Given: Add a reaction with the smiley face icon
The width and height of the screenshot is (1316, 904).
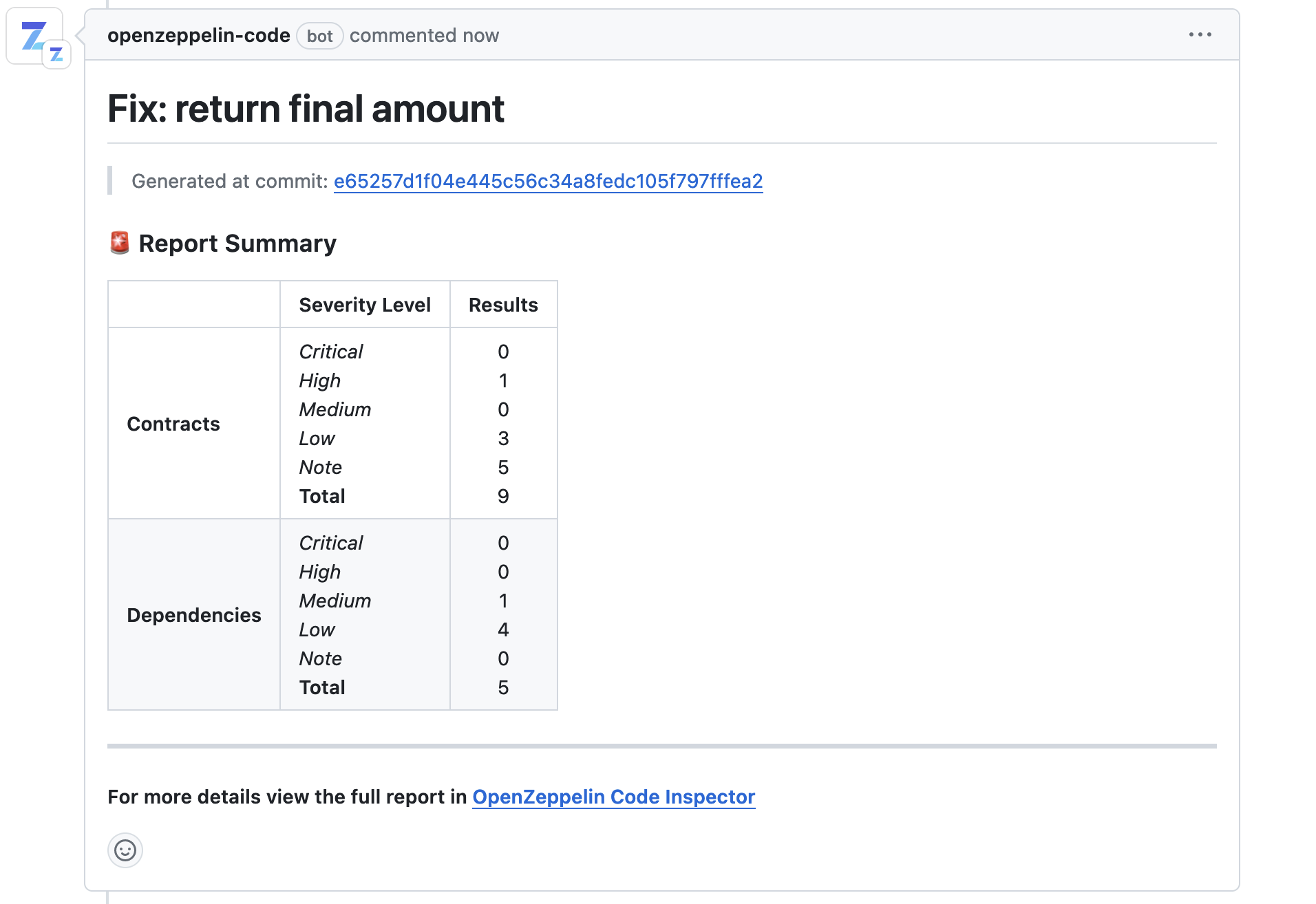Looking at the screenshot, I should [x=125, y=850].
